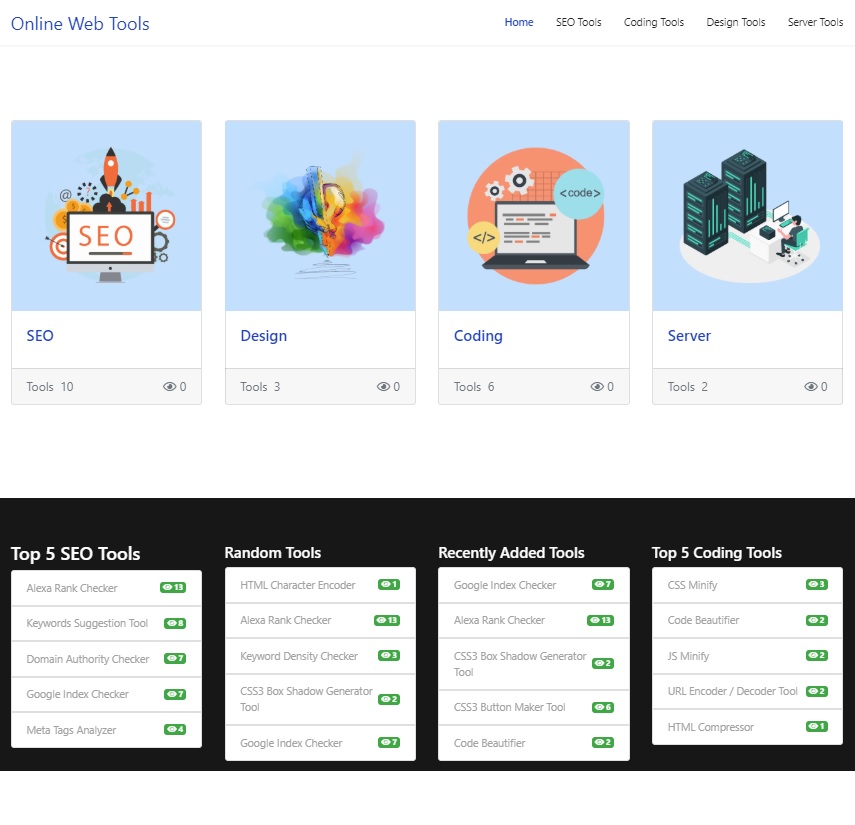Open the SEO Tools menu item

tap(578, 22)
